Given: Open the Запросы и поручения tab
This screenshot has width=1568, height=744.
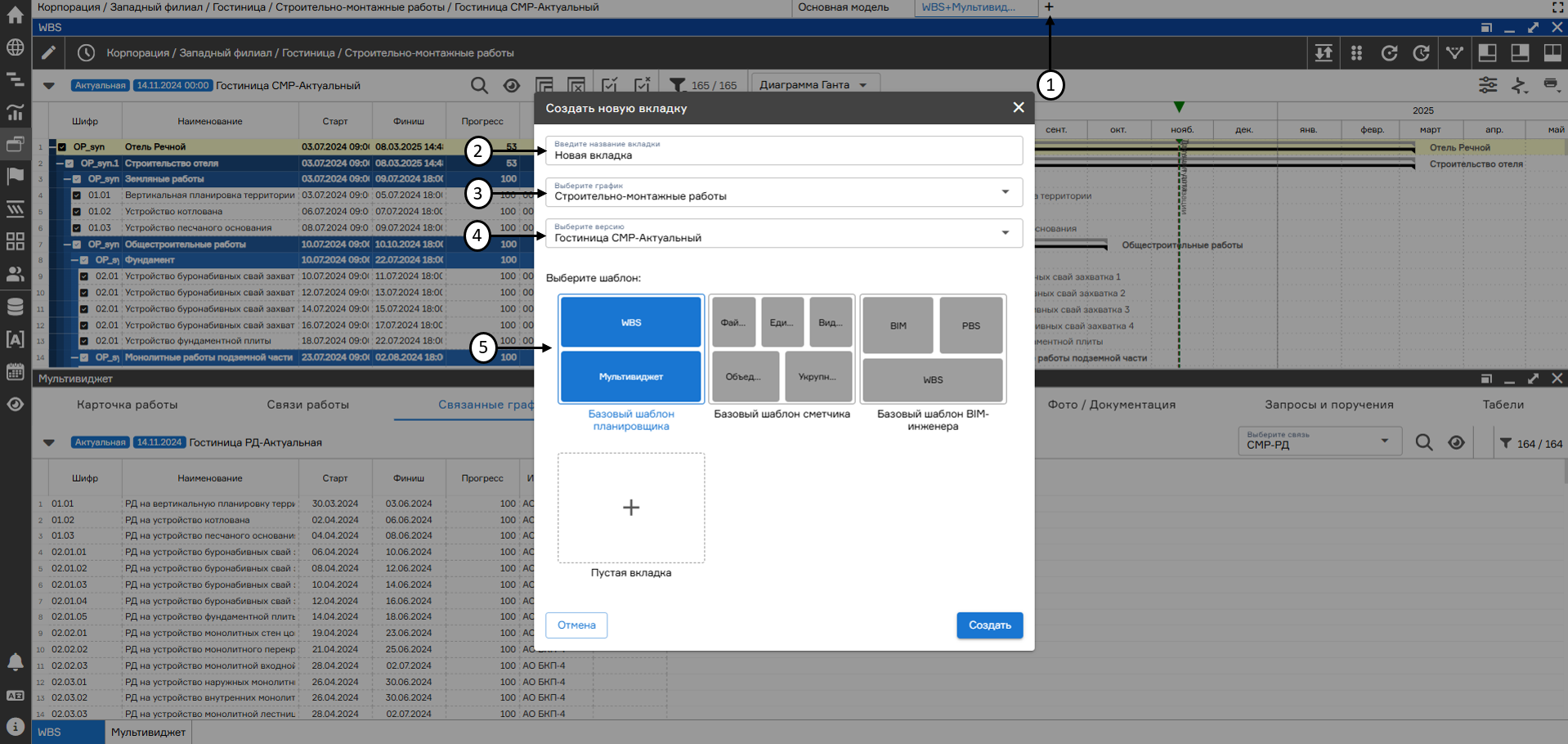Looking at the screenshot, I should click(x=1329, y=405).
